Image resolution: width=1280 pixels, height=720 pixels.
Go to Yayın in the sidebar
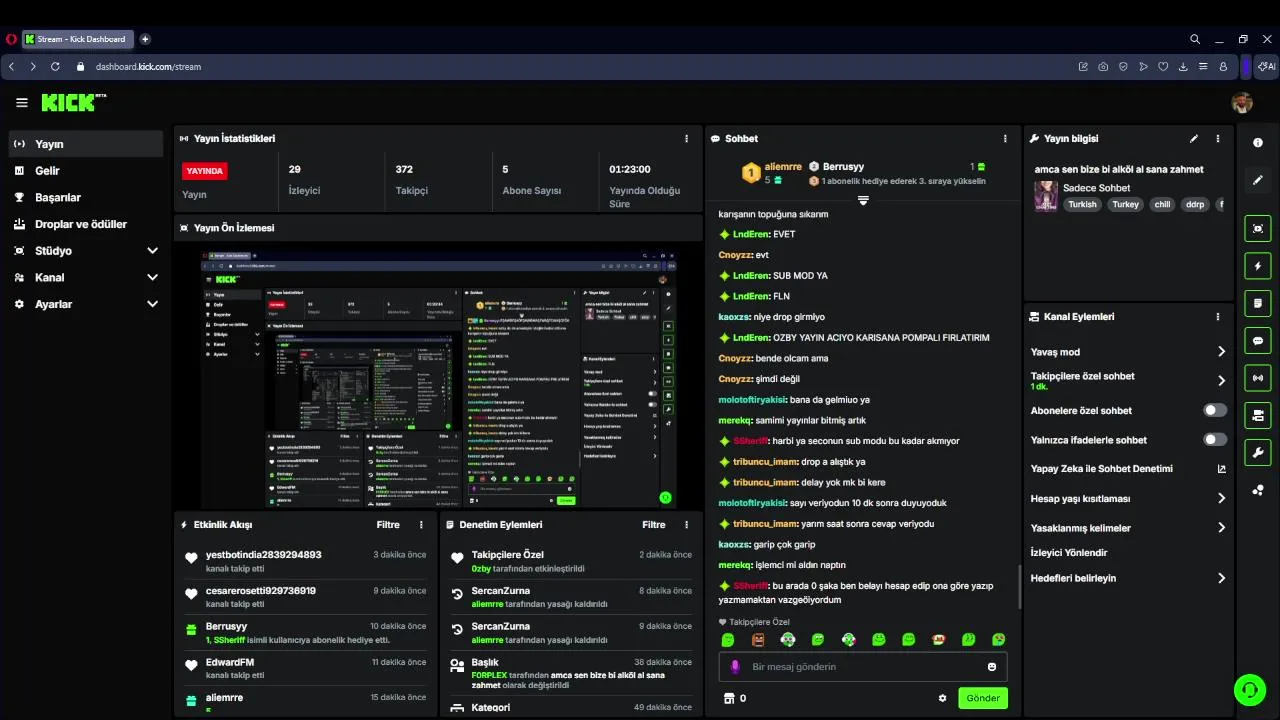(x=86, y=144)
